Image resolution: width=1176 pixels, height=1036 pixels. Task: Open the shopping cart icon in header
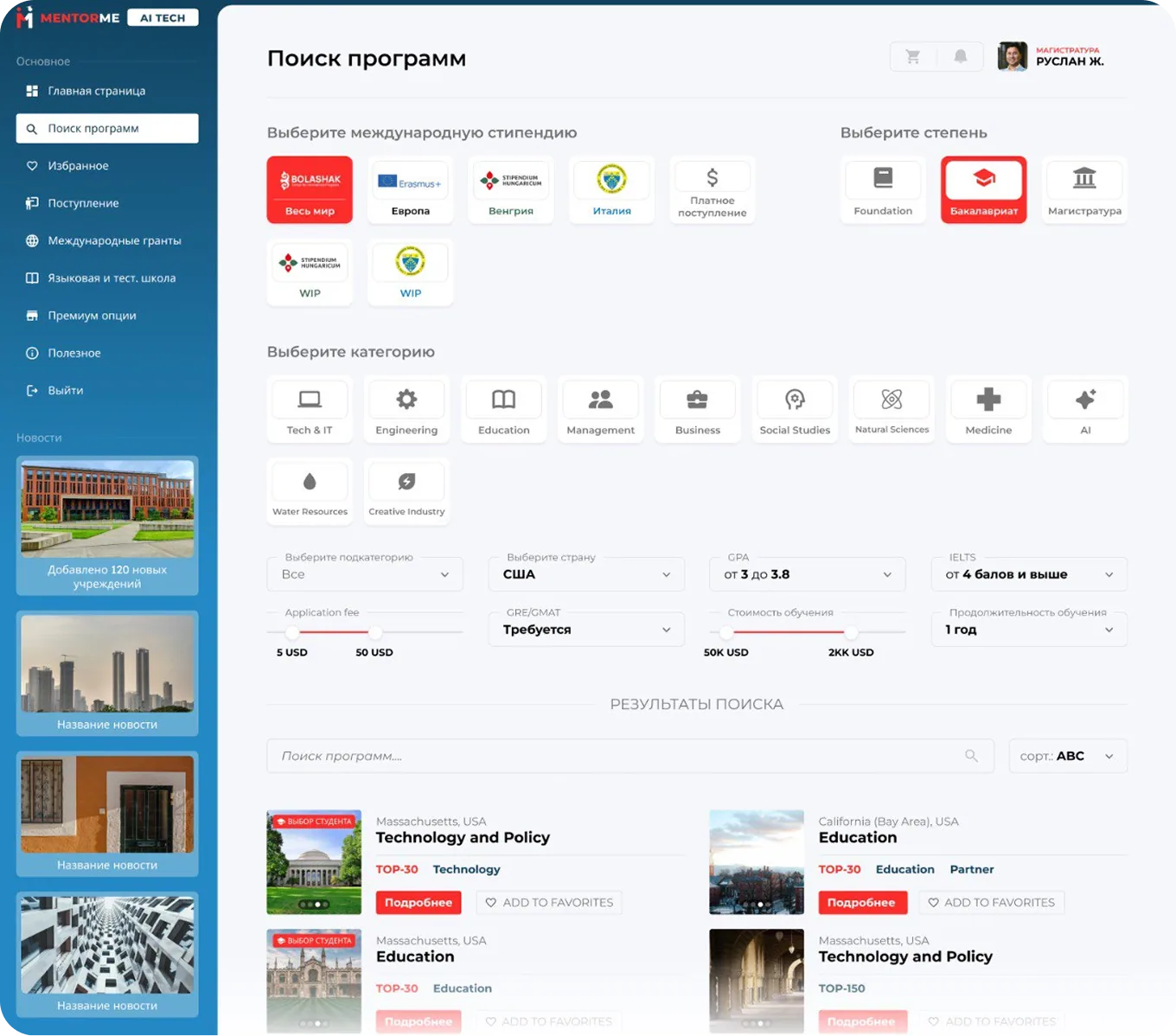pos(912,57)
